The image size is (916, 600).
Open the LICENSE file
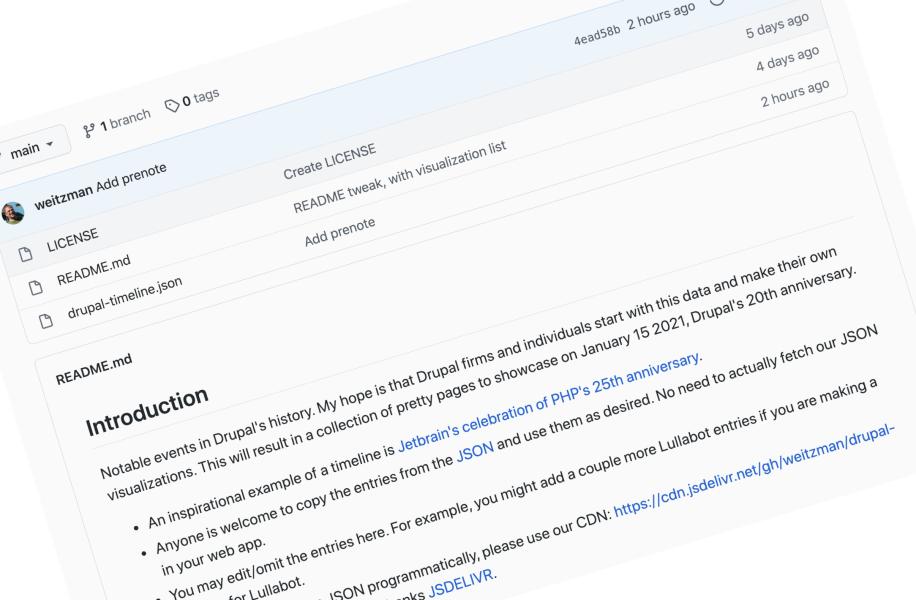pyautogui.click(x=72, y=240)
